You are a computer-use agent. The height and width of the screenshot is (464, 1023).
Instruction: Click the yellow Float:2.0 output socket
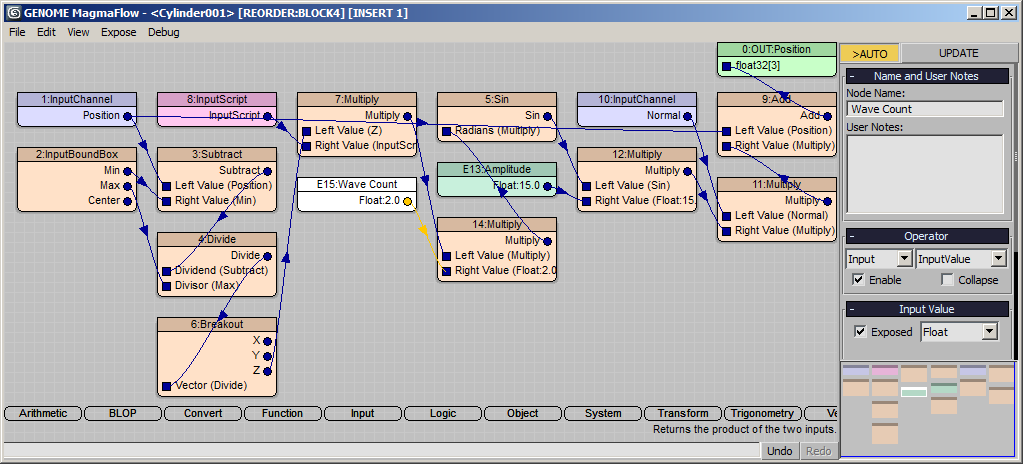(407, 201)
